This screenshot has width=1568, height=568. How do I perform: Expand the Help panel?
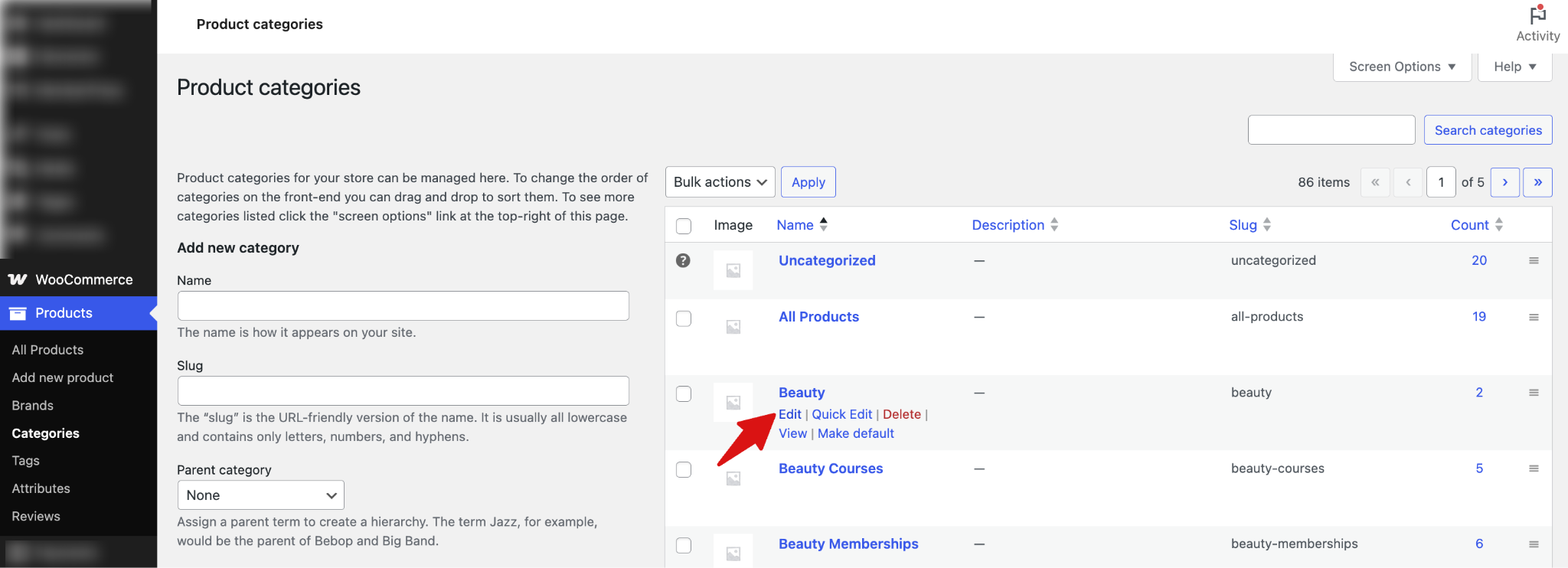[1514, 67]
